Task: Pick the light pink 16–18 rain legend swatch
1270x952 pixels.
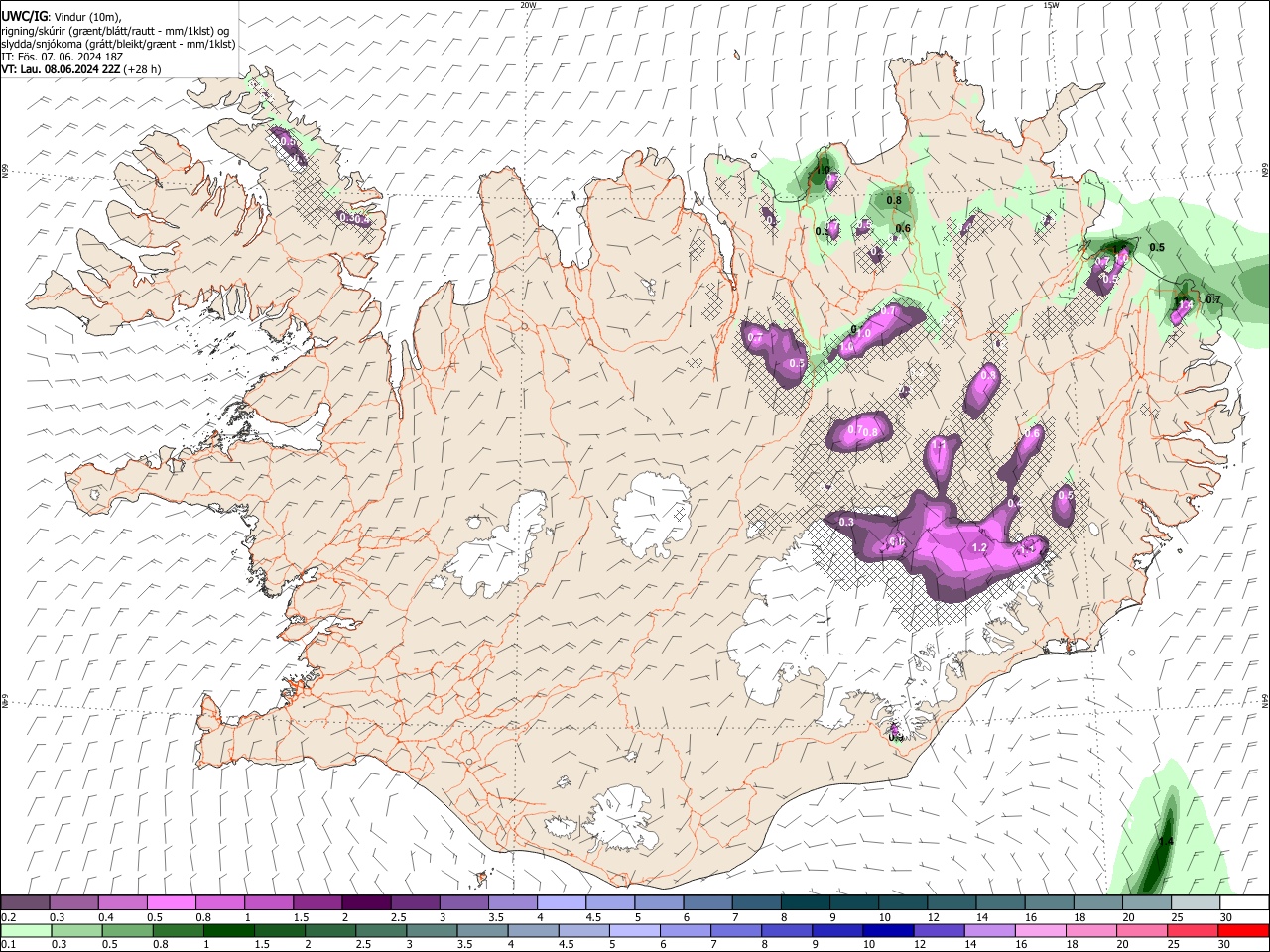Action: pyautogui.click(x=1040, y=930)
